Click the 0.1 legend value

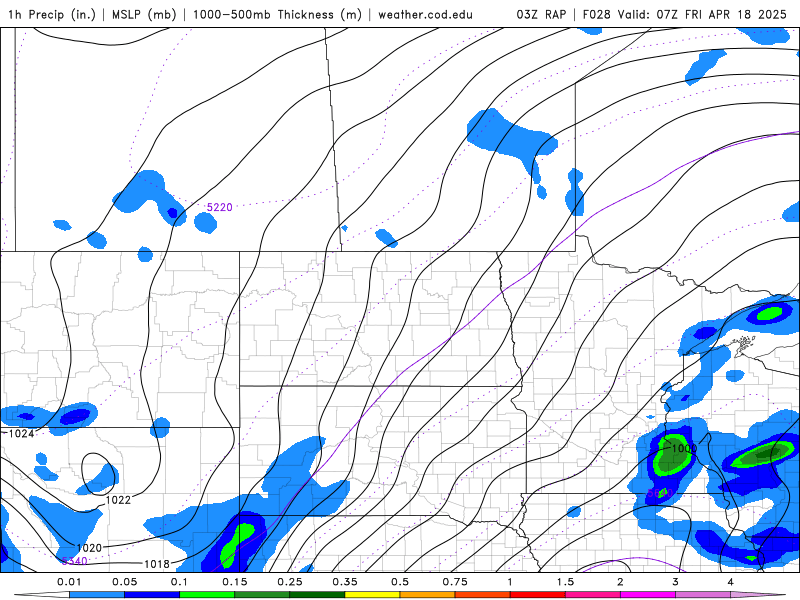point(179,582)
